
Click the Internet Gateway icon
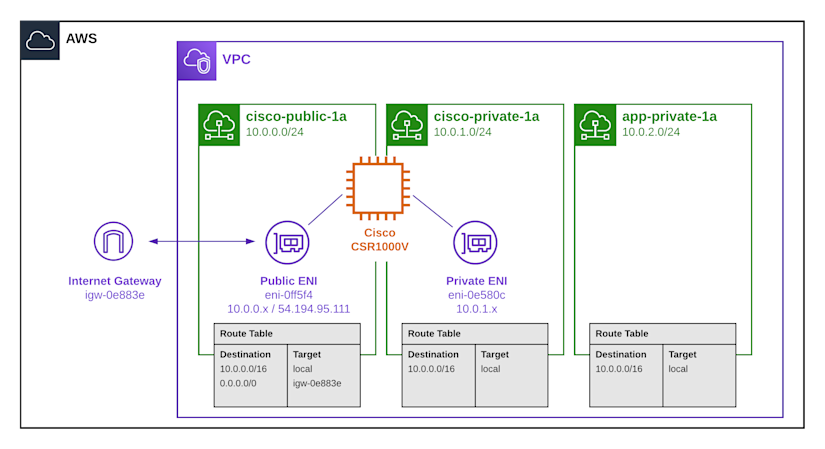113,241
